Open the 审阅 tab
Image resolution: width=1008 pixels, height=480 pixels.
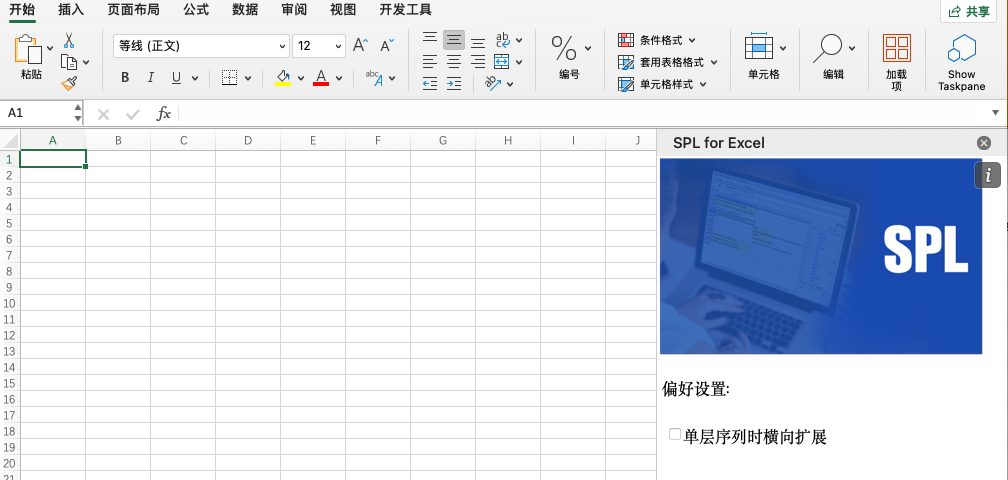pyautogui.click(x=294, y=10)
